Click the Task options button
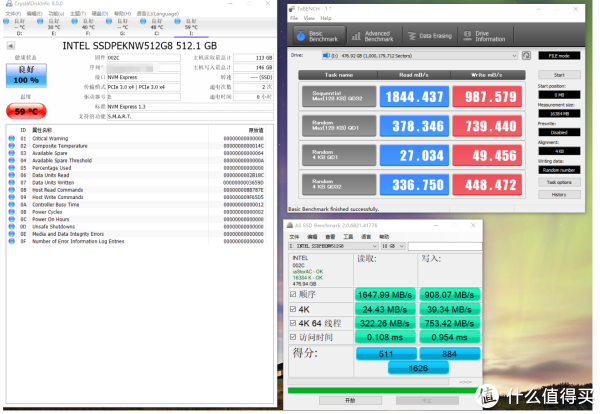This screenshot has height=414, width=600. coord(559,182)
